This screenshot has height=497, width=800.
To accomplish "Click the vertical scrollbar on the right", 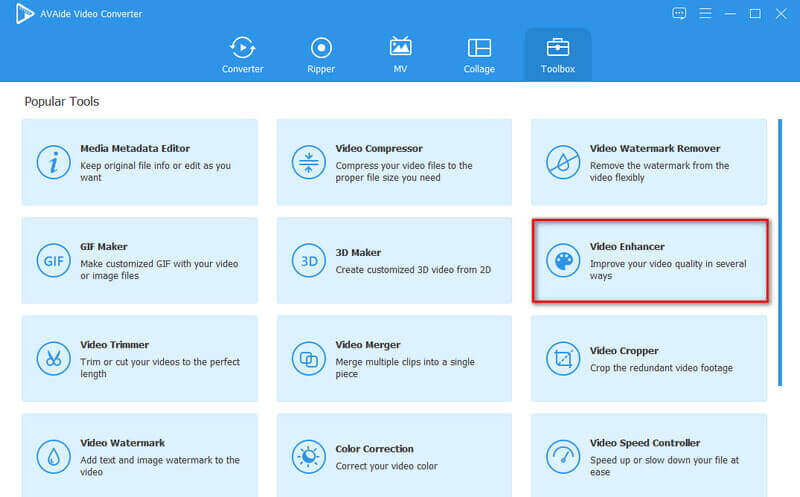I will 780,253.
